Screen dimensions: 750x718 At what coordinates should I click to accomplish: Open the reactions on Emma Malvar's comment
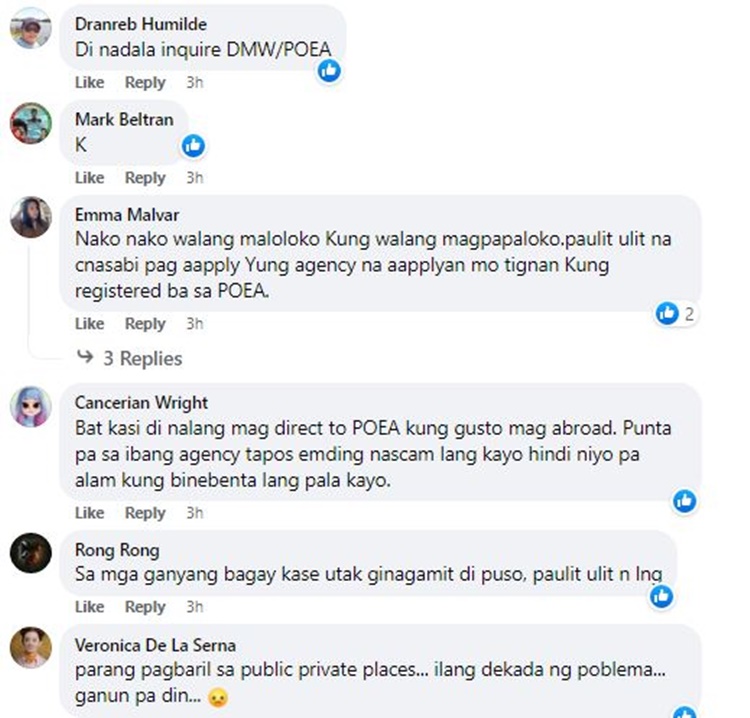pyautogui.click(x=675, y=314)
